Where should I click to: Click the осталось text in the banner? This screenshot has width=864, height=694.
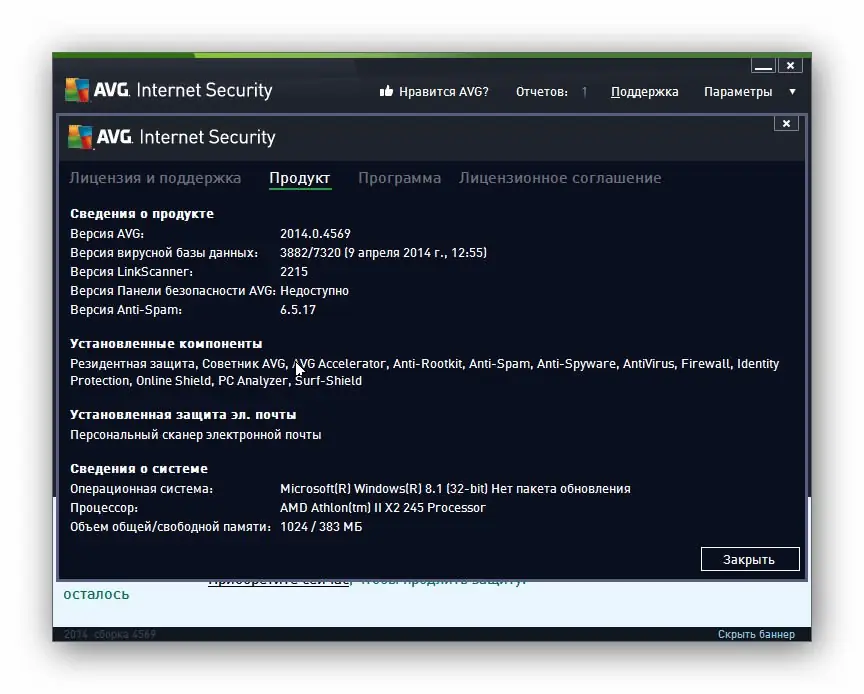pyautogui.click(x=96, y=594)
